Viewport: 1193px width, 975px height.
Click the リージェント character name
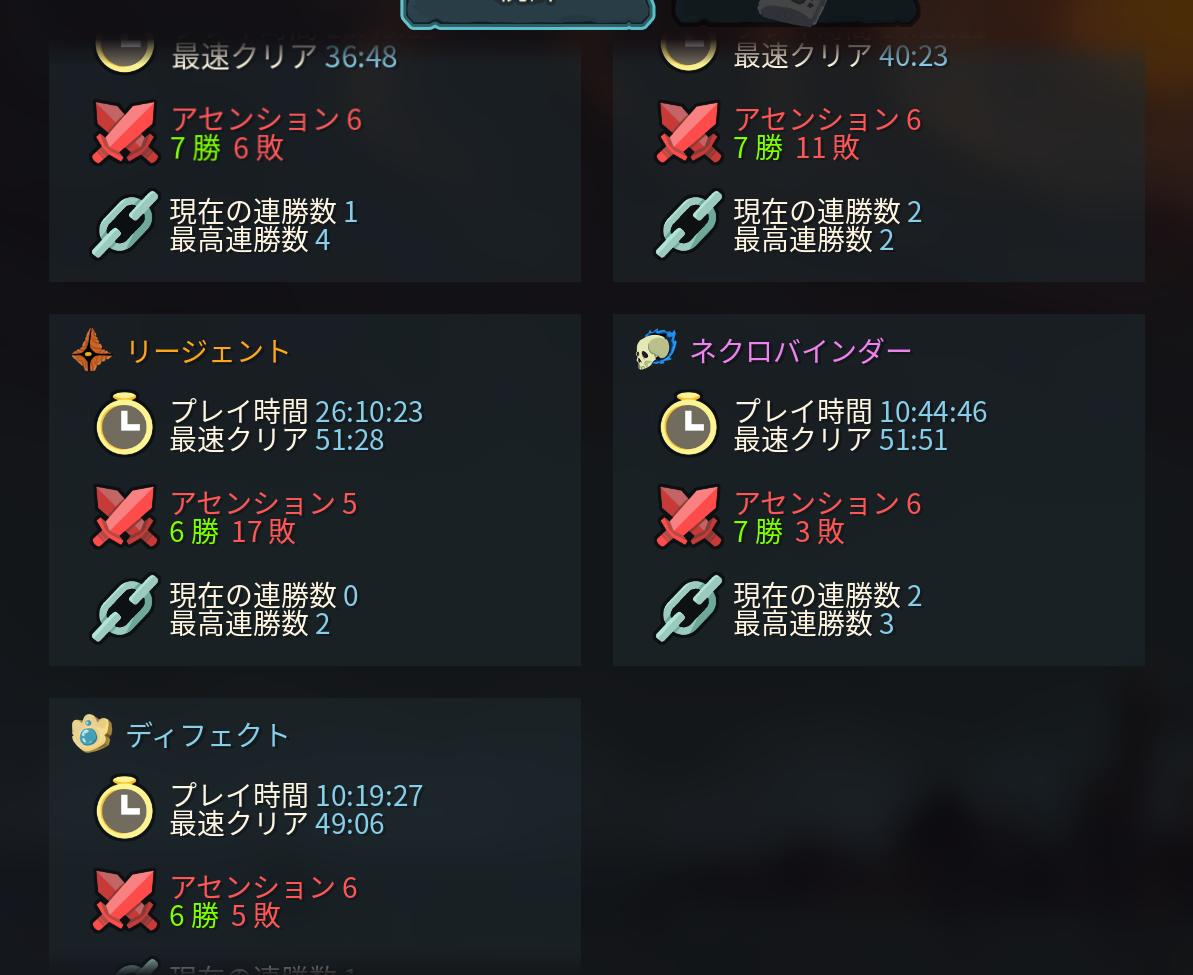pos(208,351)
